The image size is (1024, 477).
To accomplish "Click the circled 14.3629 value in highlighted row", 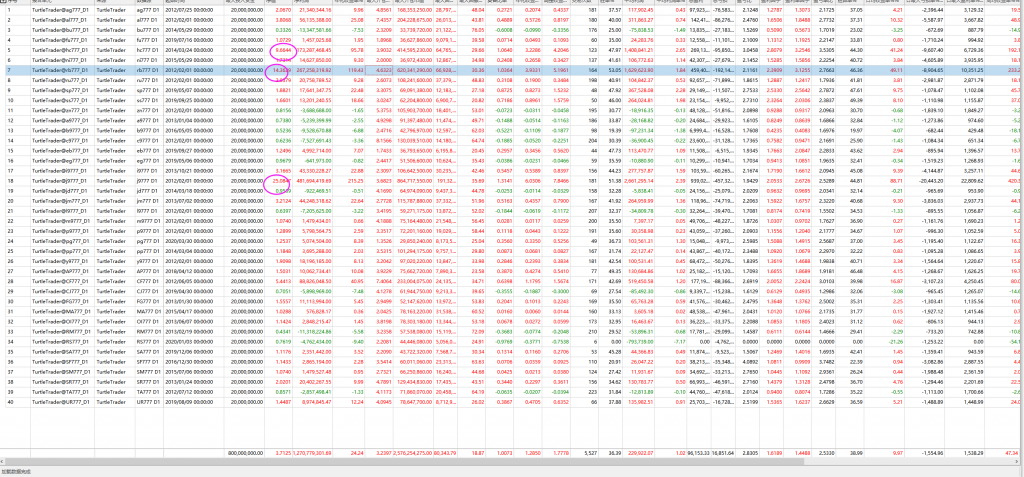I will point(282,71).
